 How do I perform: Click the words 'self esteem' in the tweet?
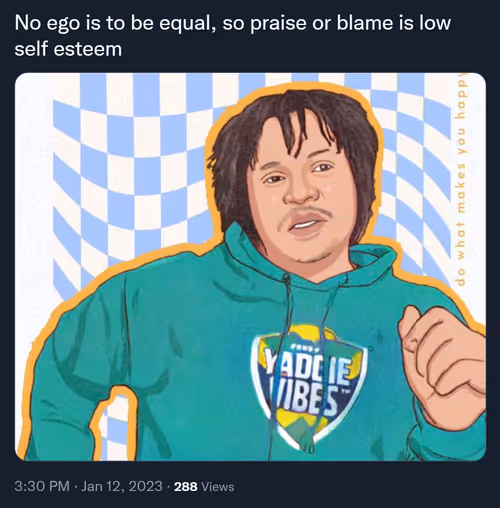pyautogui.click(x=68, y=49)
